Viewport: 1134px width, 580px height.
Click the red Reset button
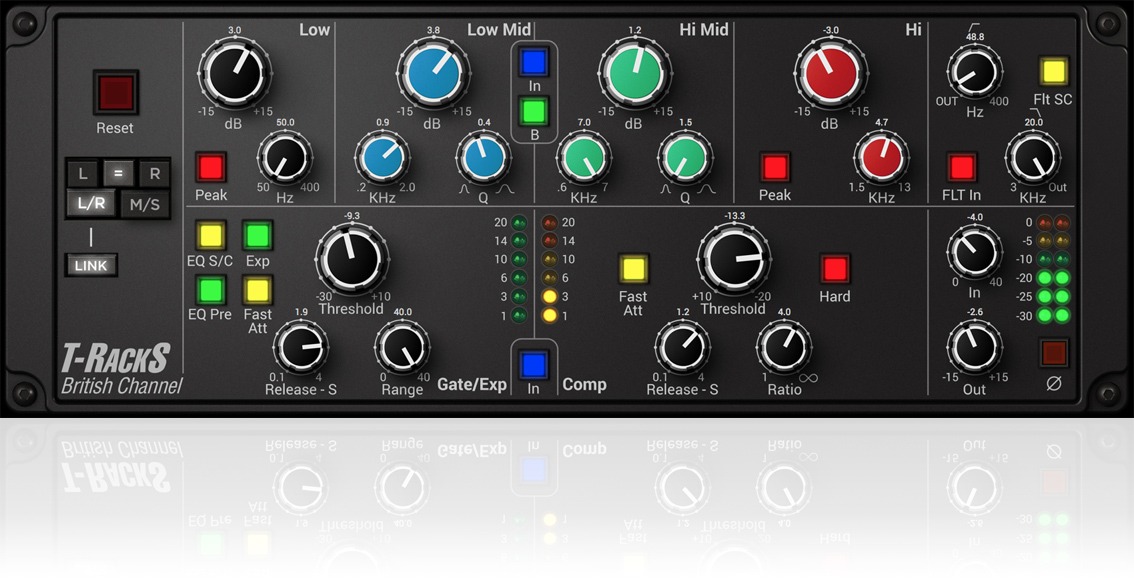[x=114, y=92]
